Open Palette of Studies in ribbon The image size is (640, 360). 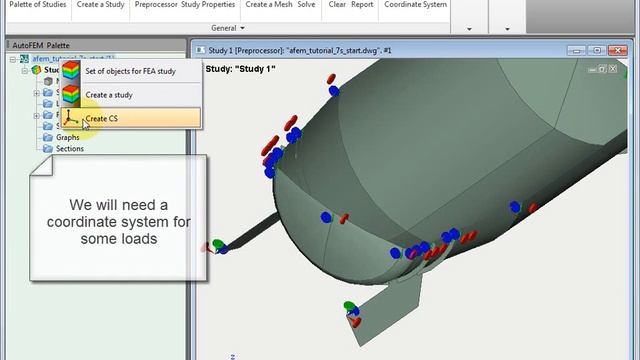tap(38, 4)
